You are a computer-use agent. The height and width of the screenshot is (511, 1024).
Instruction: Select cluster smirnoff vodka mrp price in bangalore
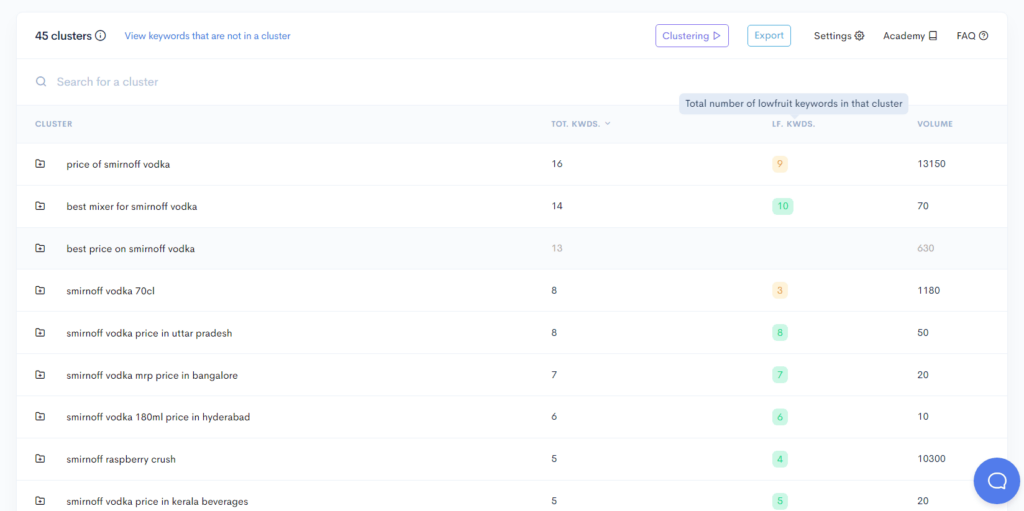tap(152, 376)
